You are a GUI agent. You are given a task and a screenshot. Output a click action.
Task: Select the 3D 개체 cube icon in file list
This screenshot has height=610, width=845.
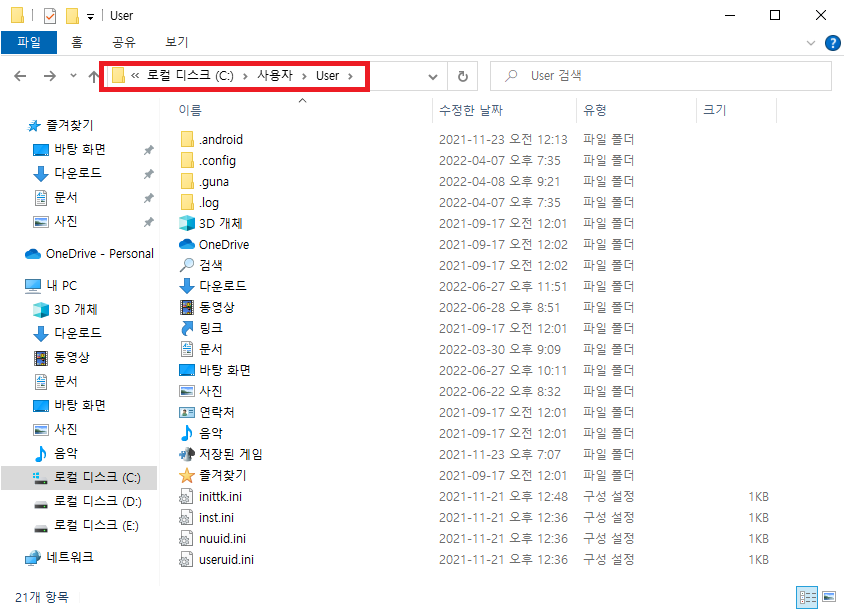pyautogui.click(x=187, y=223)
